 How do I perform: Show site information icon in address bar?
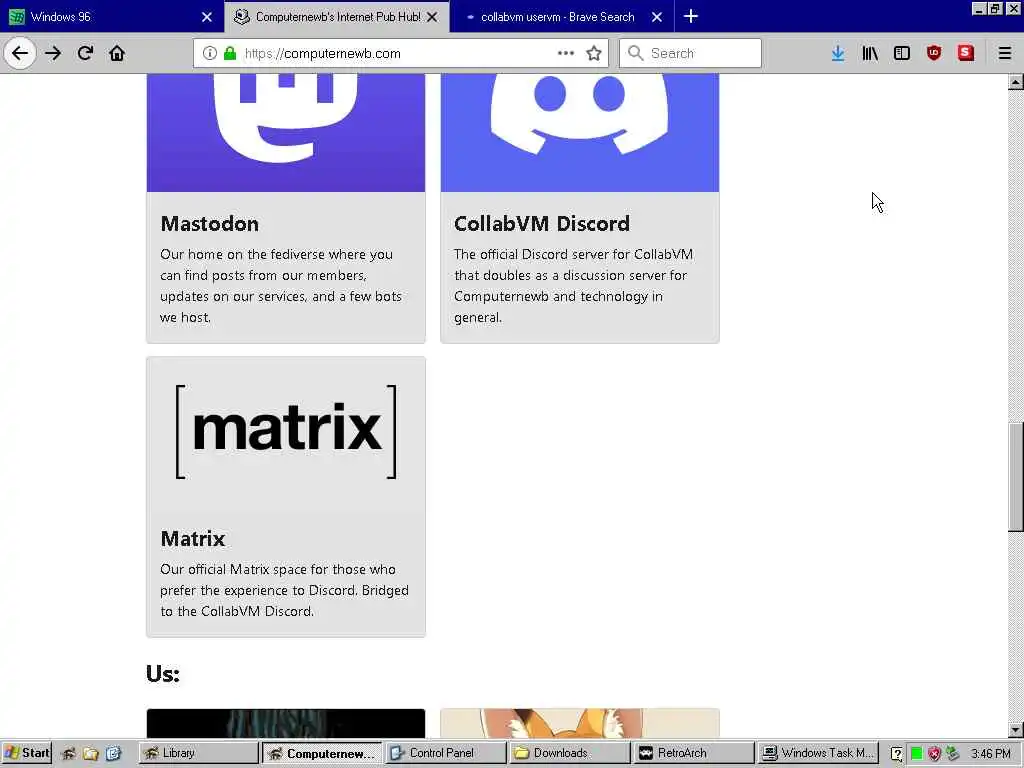(x=209, y=53)
